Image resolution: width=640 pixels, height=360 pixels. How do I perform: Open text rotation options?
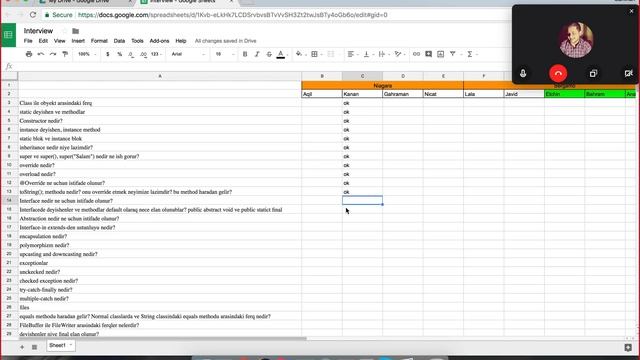click(398, 54)
